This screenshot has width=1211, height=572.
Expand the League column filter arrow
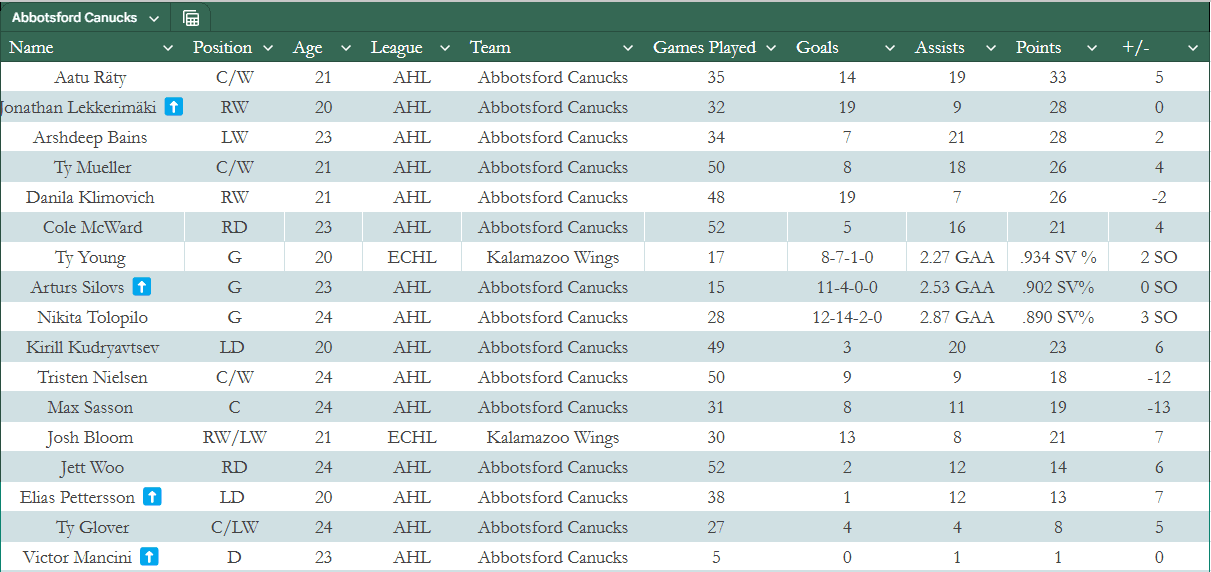pyautogui.click(x=444, y=48)
